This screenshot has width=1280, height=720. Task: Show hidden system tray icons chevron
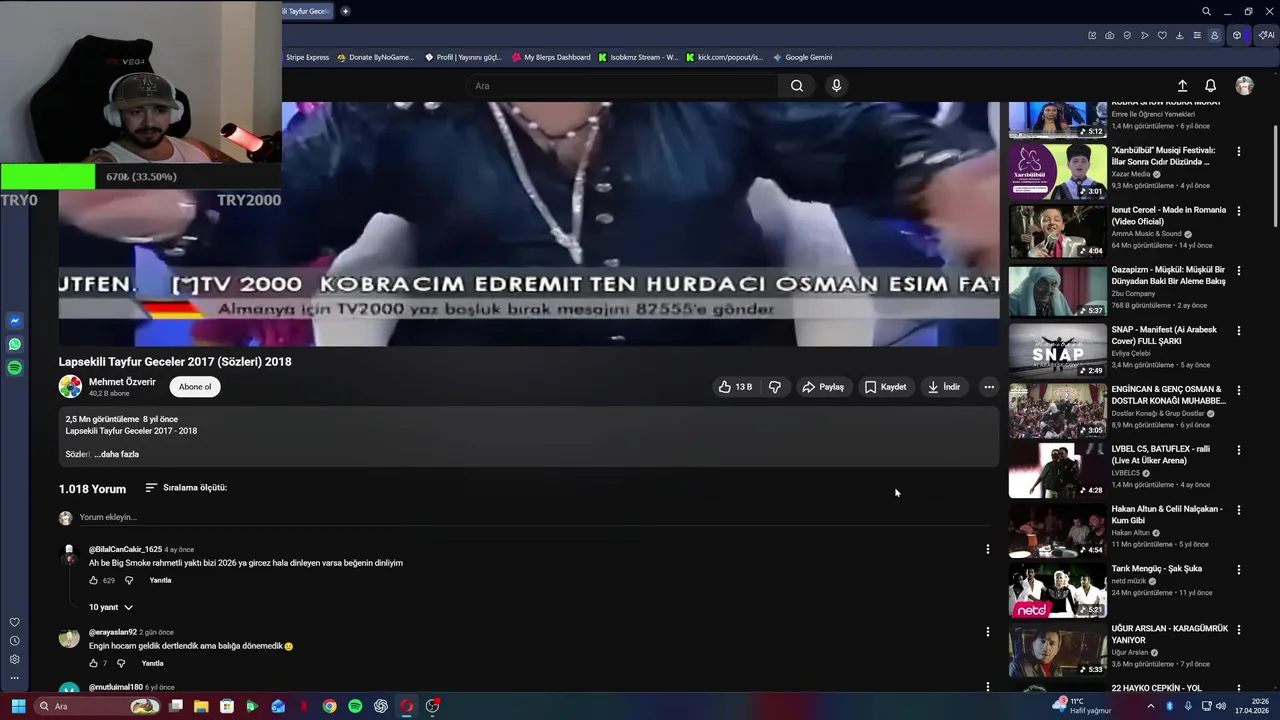pyautogui.click(x=1150, y=706)
